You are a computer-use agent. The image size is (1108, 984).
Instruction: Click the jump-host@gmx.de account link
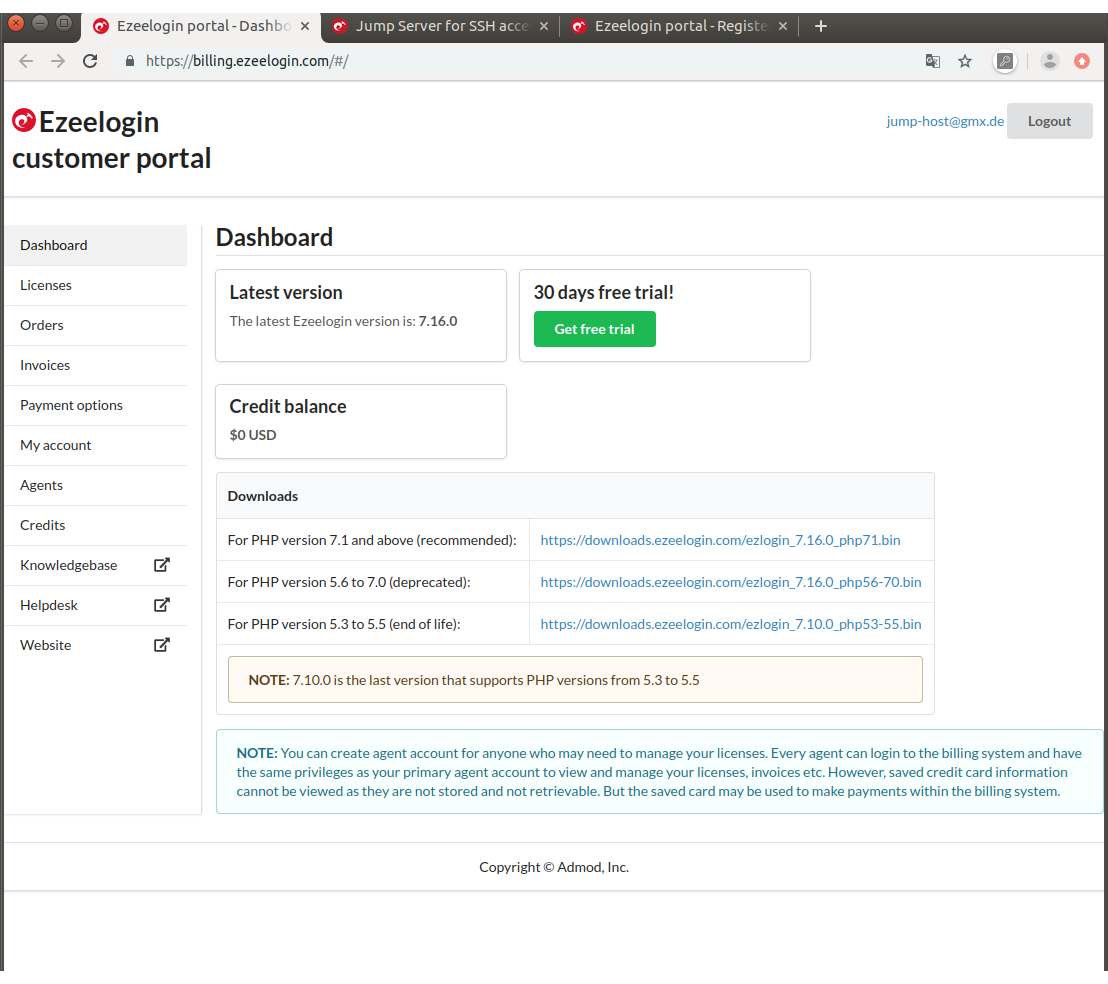[x=944, y=121]
